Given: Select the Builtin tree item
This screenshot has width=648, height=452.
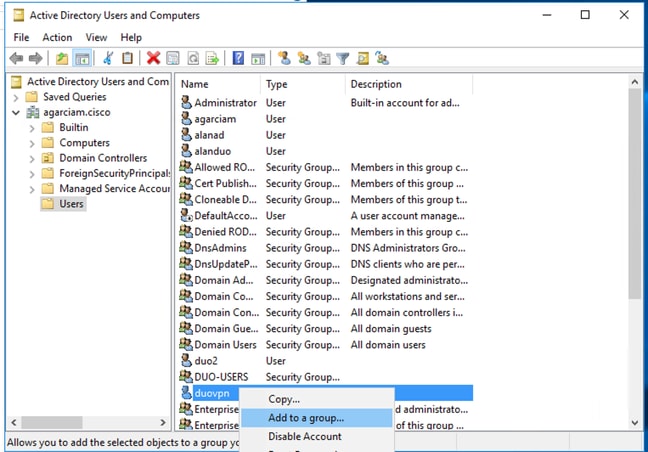Looking at the screenshot, I should [74, 127].
